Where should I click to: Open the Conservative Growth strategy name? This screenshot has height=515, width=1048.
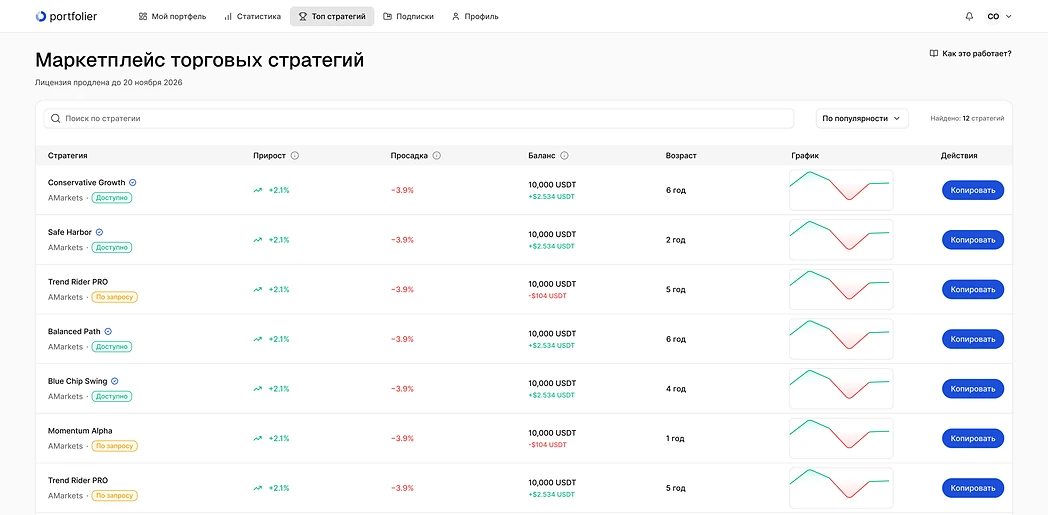click(87, 182)
